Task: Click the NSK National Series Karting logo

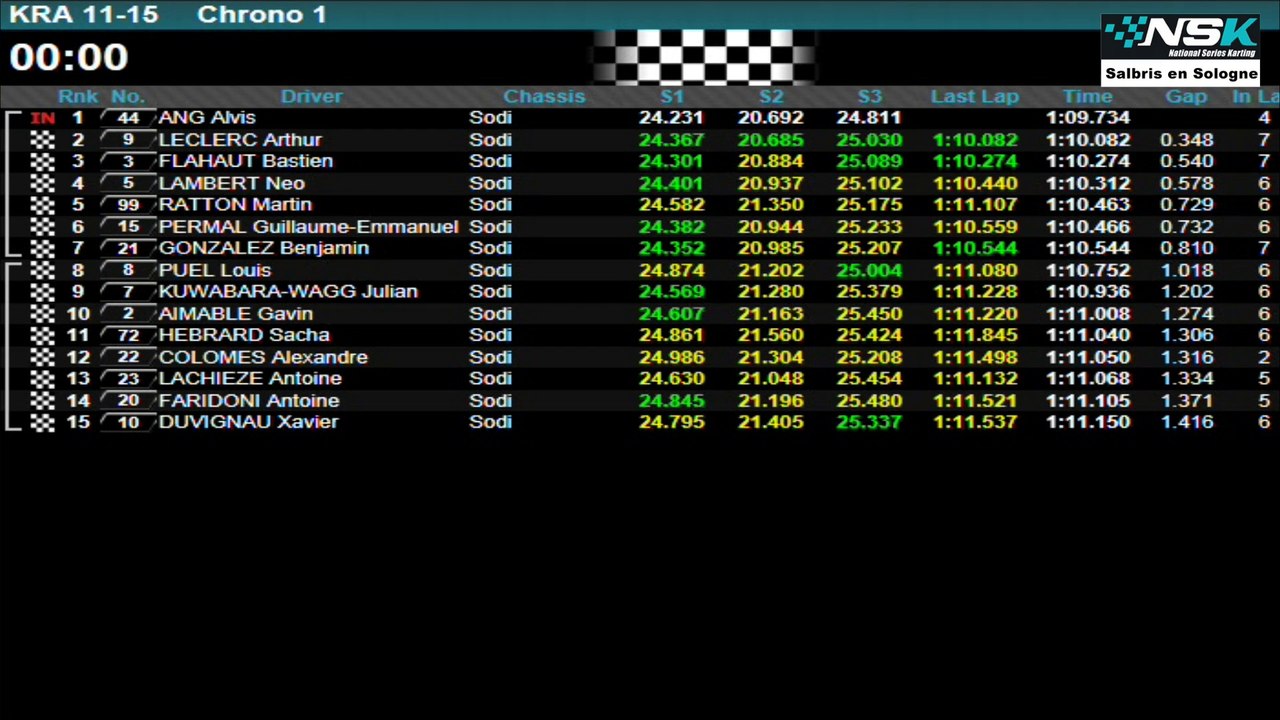Action: pos(1180,39)
